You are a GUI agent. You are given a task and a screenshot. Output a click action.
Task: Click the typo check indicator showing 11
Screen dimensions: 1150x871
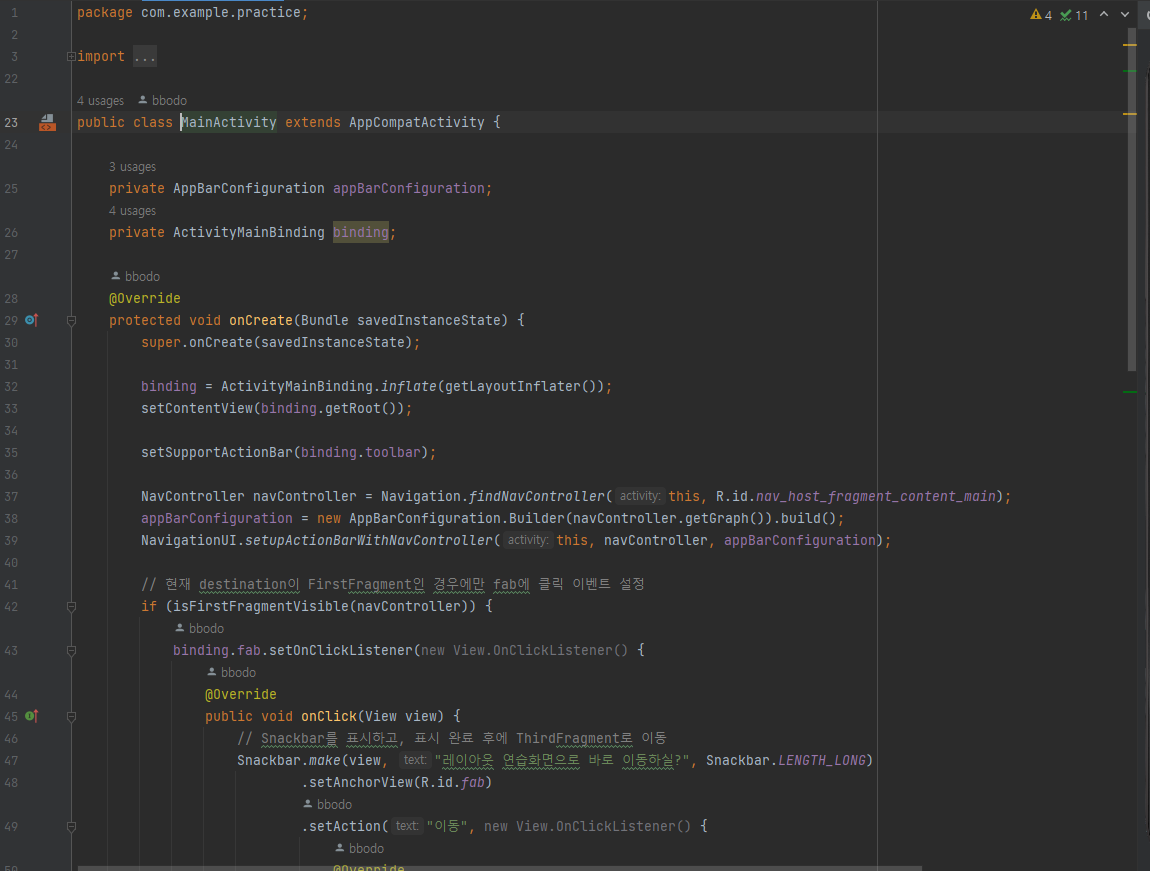pos(1074,15)
